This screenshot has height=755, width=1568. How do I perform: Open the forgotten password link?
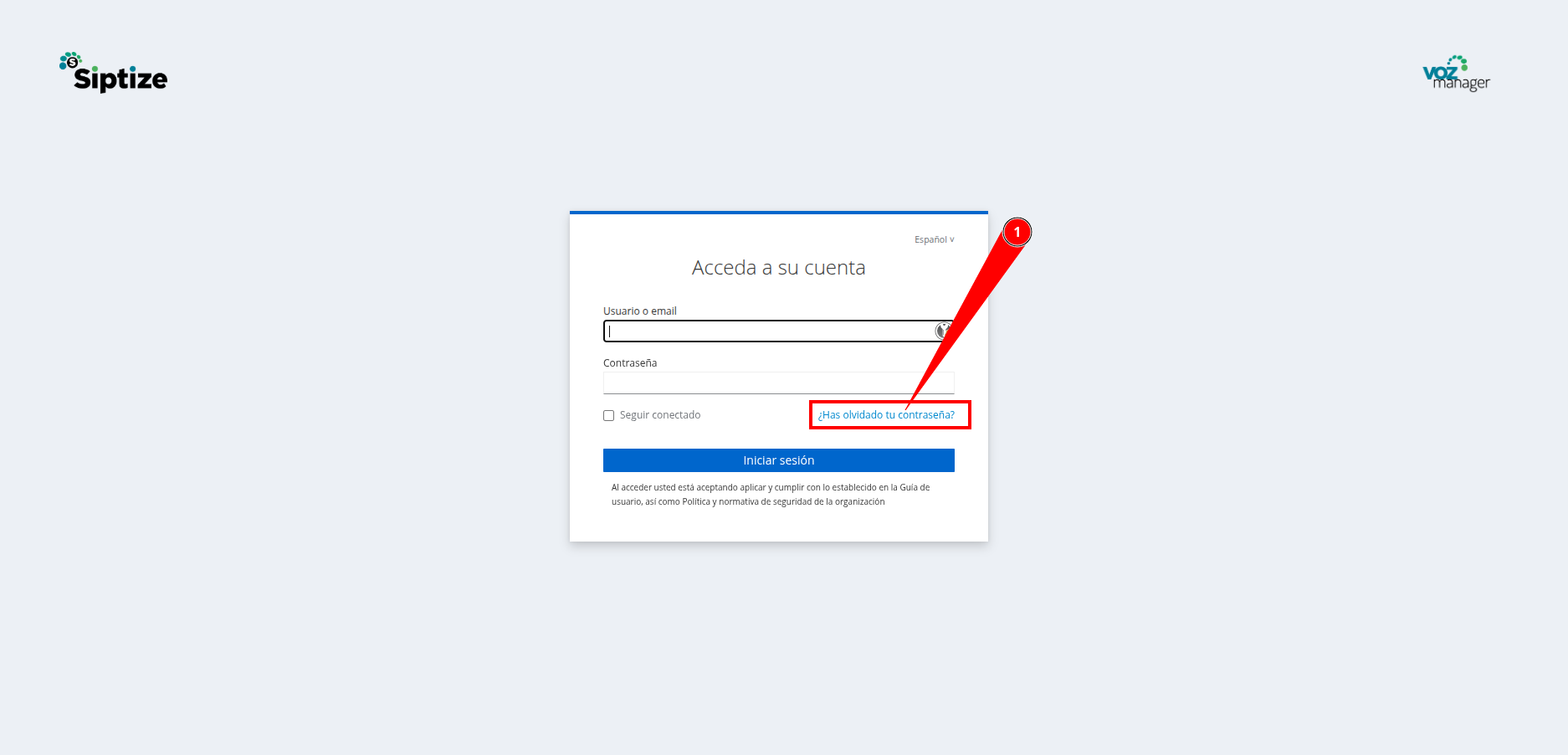[x=886, y=415]
